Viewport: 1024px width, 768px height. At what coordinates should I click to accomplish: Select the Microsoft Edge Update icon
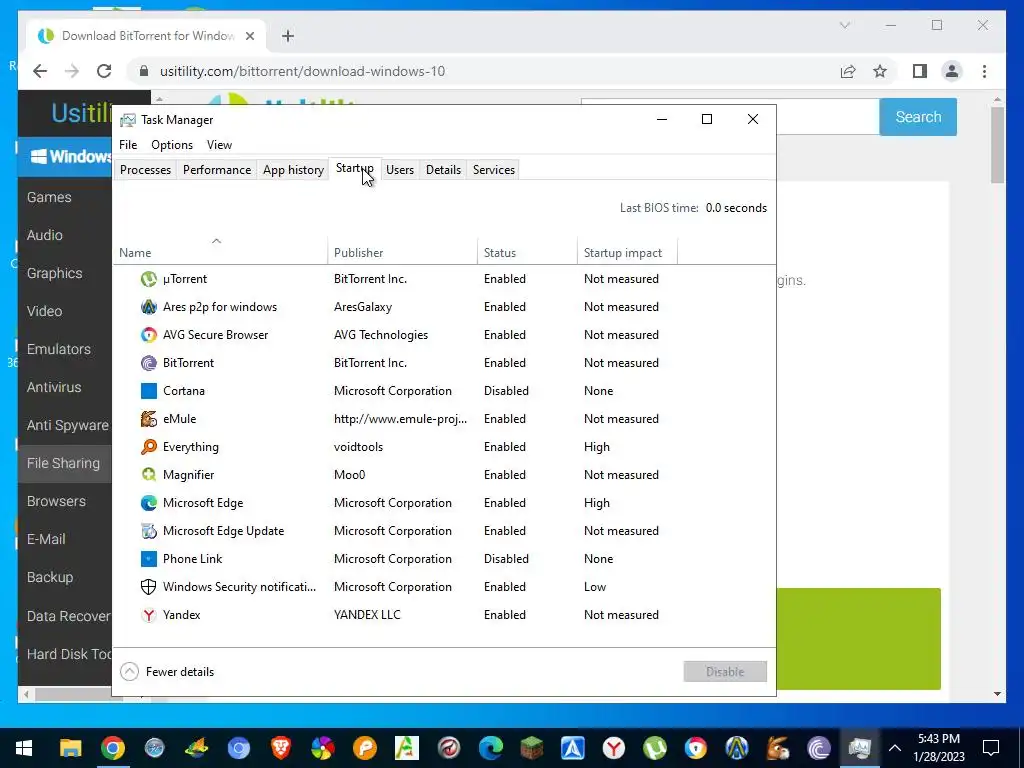149,531
